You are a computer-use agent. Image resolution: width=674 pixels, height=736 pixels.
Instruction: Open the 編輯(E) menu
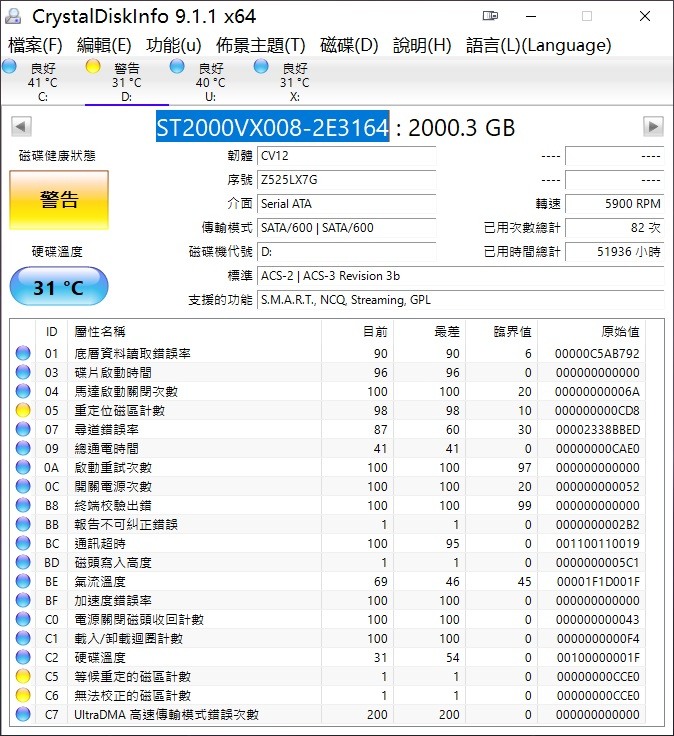[x=104, y=46]
